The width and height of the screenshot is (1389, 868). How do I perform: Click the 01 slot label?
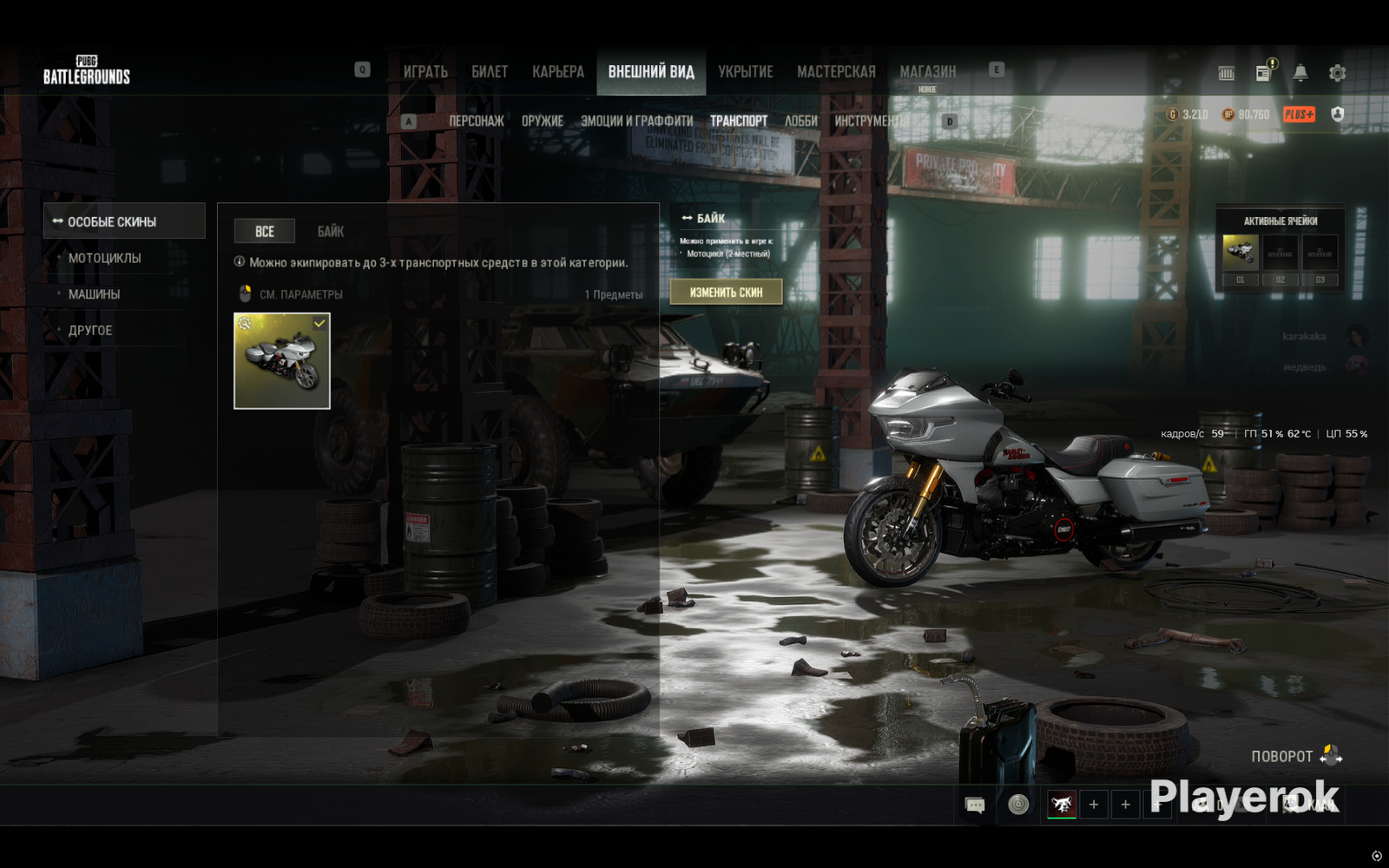1241,279
